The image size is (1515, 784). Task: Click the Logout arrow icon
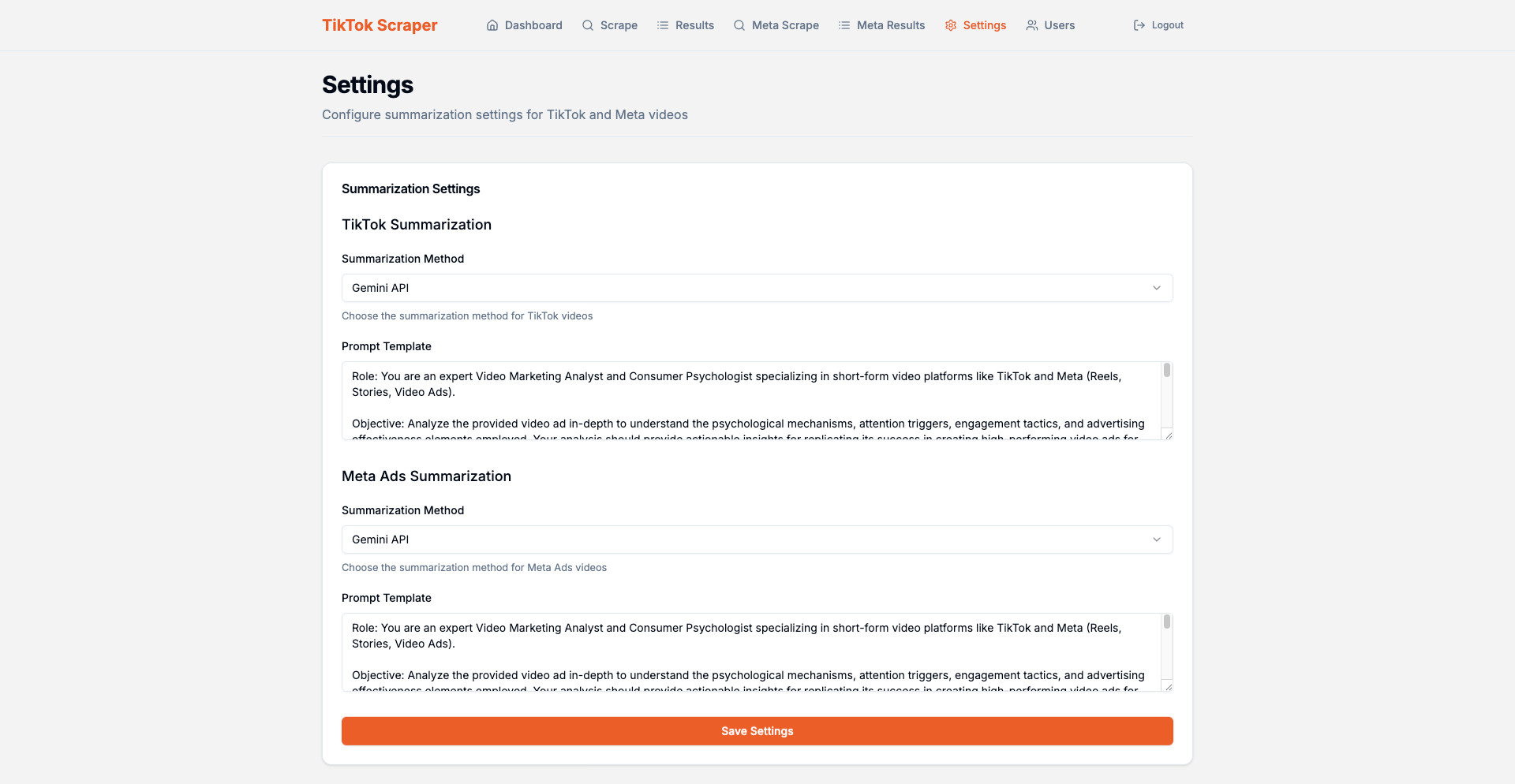pyautogui.click(x=1139, y=25)
